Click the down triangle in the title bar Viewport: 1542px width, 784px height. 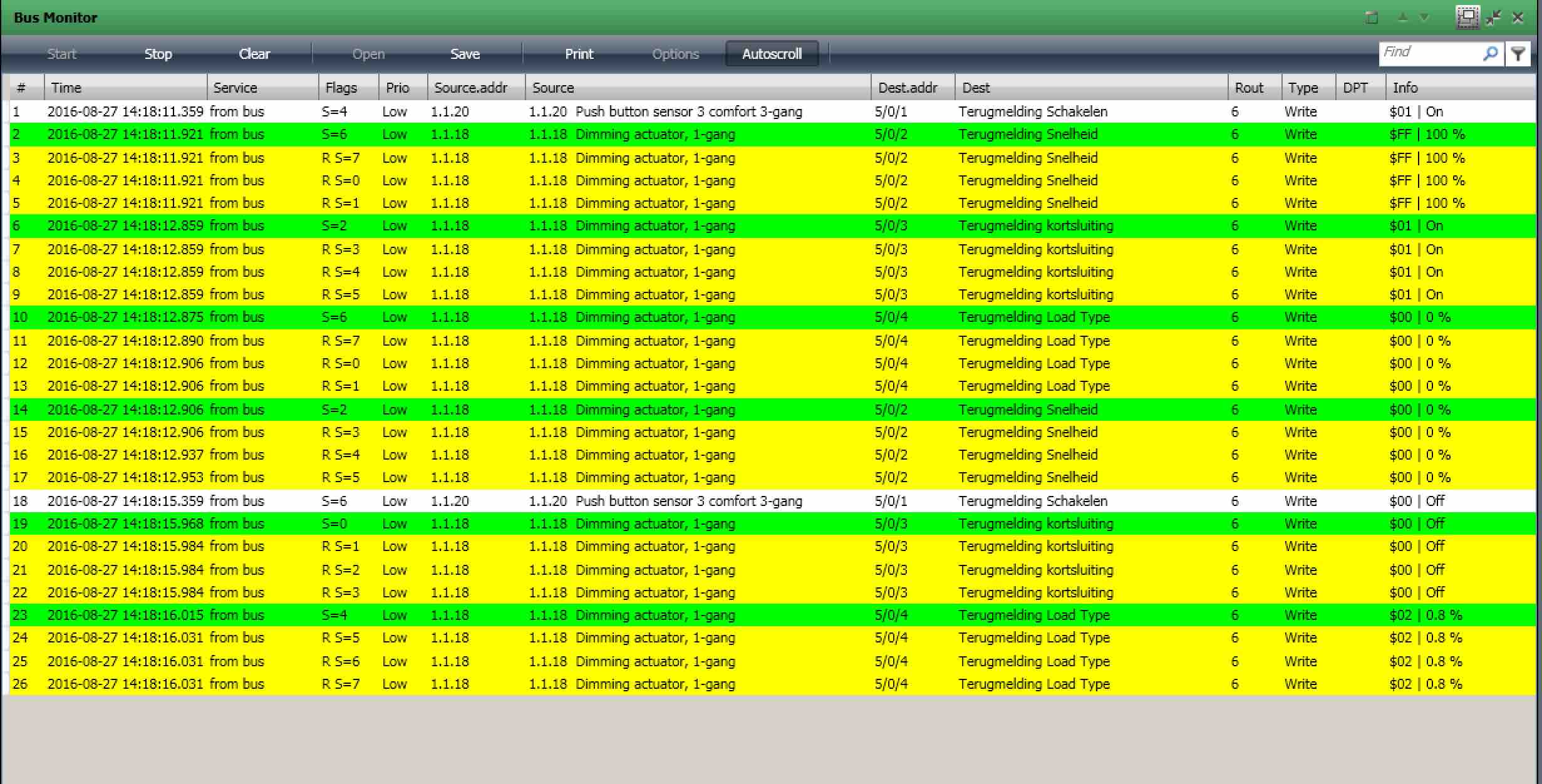point(1424,18)
